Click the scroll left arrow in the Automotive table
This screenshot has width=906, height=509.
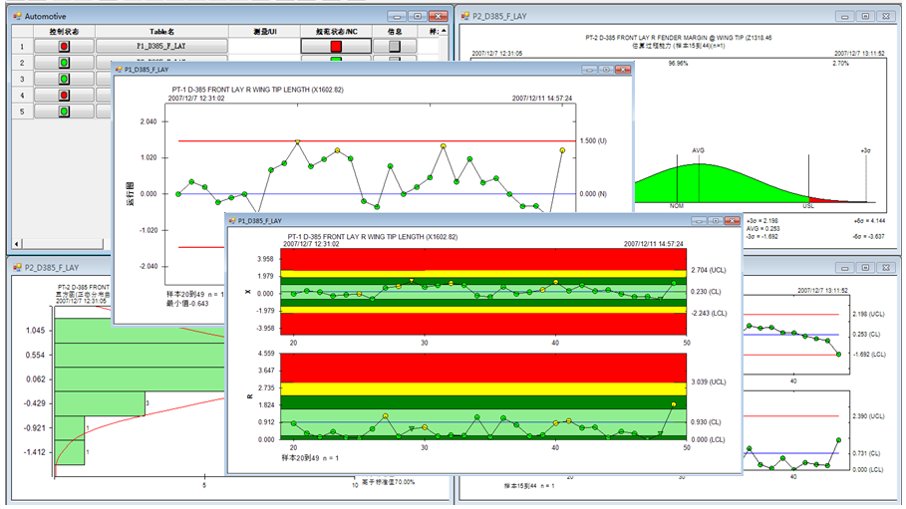[17, 244]
